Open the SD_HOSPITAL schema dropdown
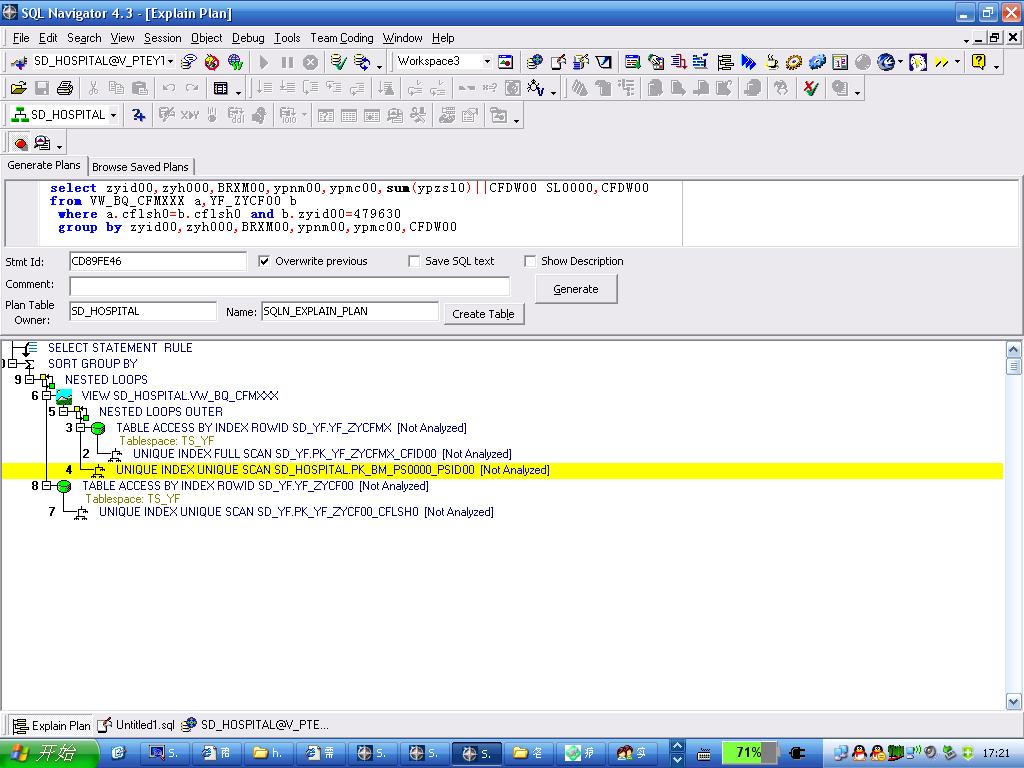This screenshot has width=1024, height=768. click(113, 115)
